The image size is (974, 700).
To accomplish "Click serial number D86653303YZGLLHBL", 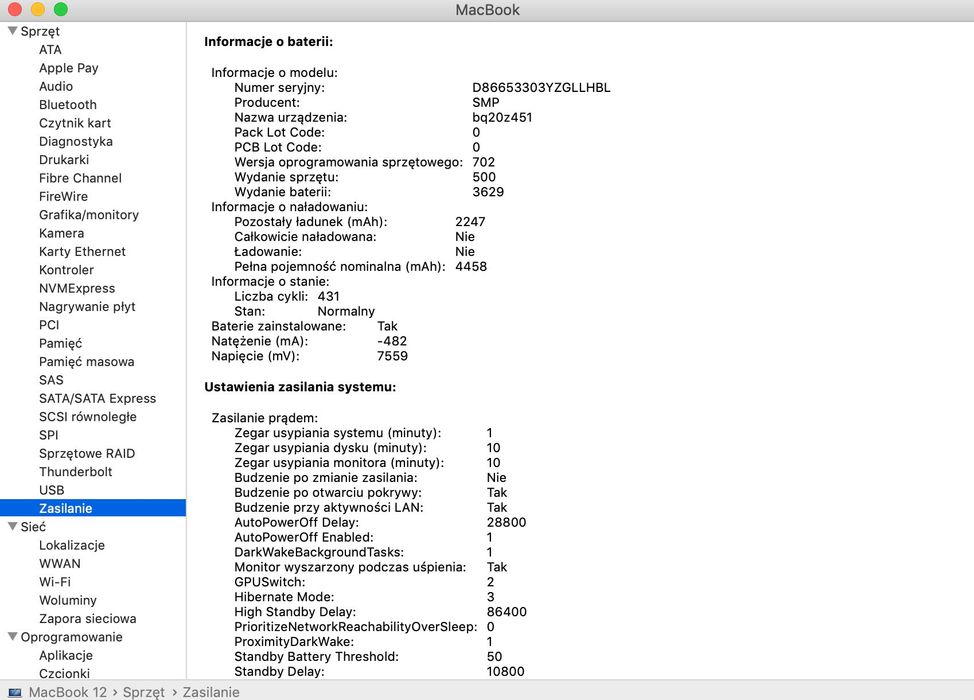I will click(541, 88).
